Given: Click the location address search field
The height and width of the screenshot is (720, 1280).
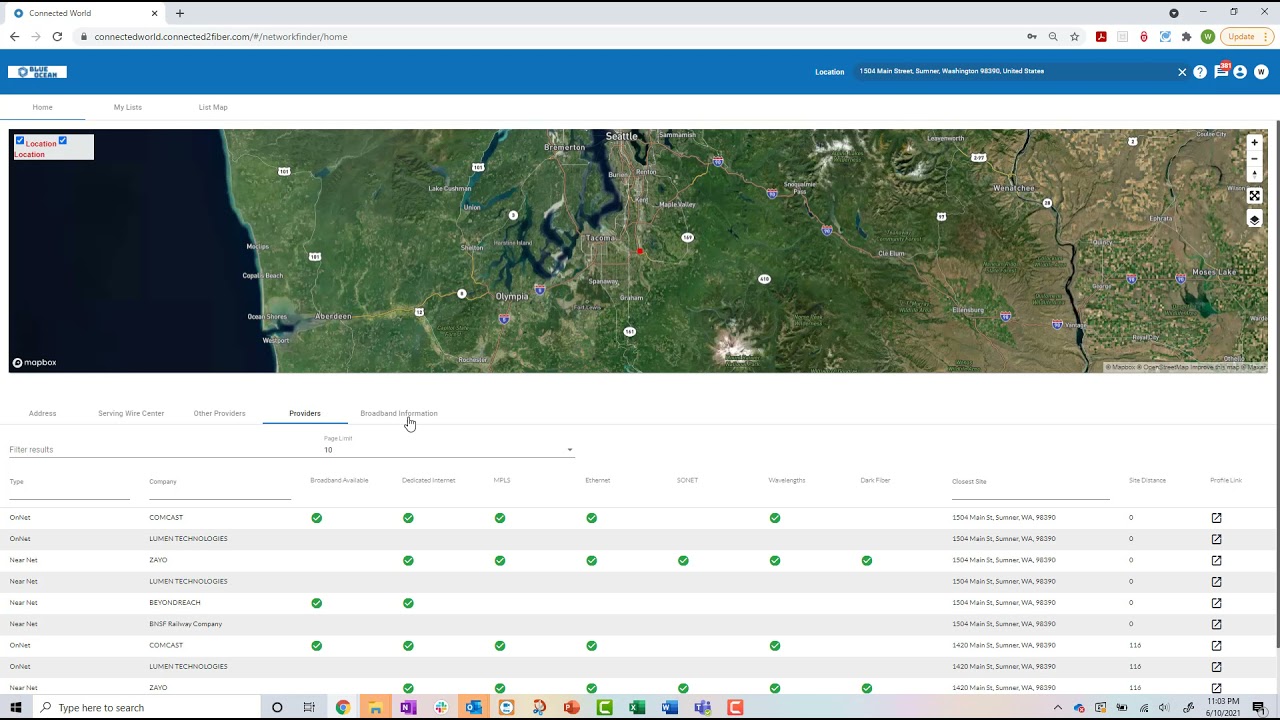Looking at the screenshot, I should click(x=1015, y=72).
